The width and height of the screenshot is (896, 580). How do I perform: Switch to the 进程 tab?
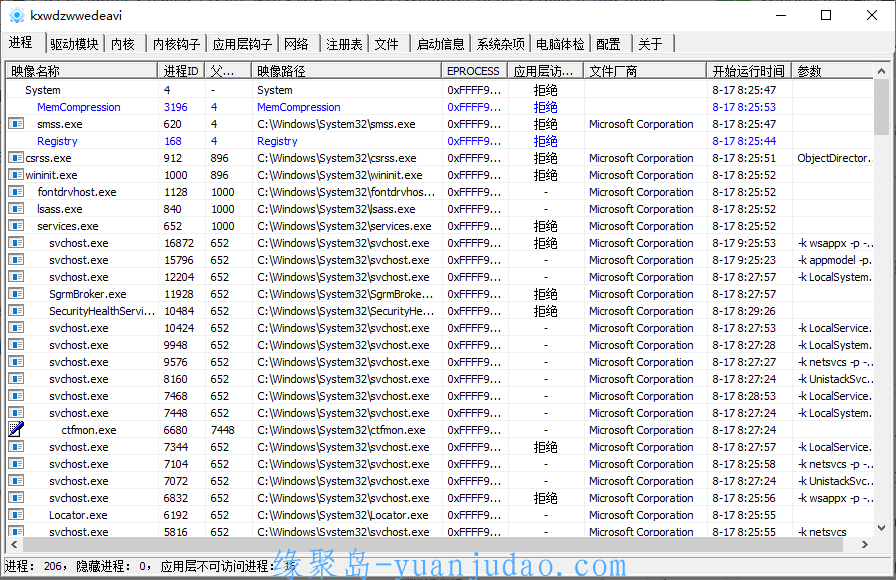(x=22, y=42)
